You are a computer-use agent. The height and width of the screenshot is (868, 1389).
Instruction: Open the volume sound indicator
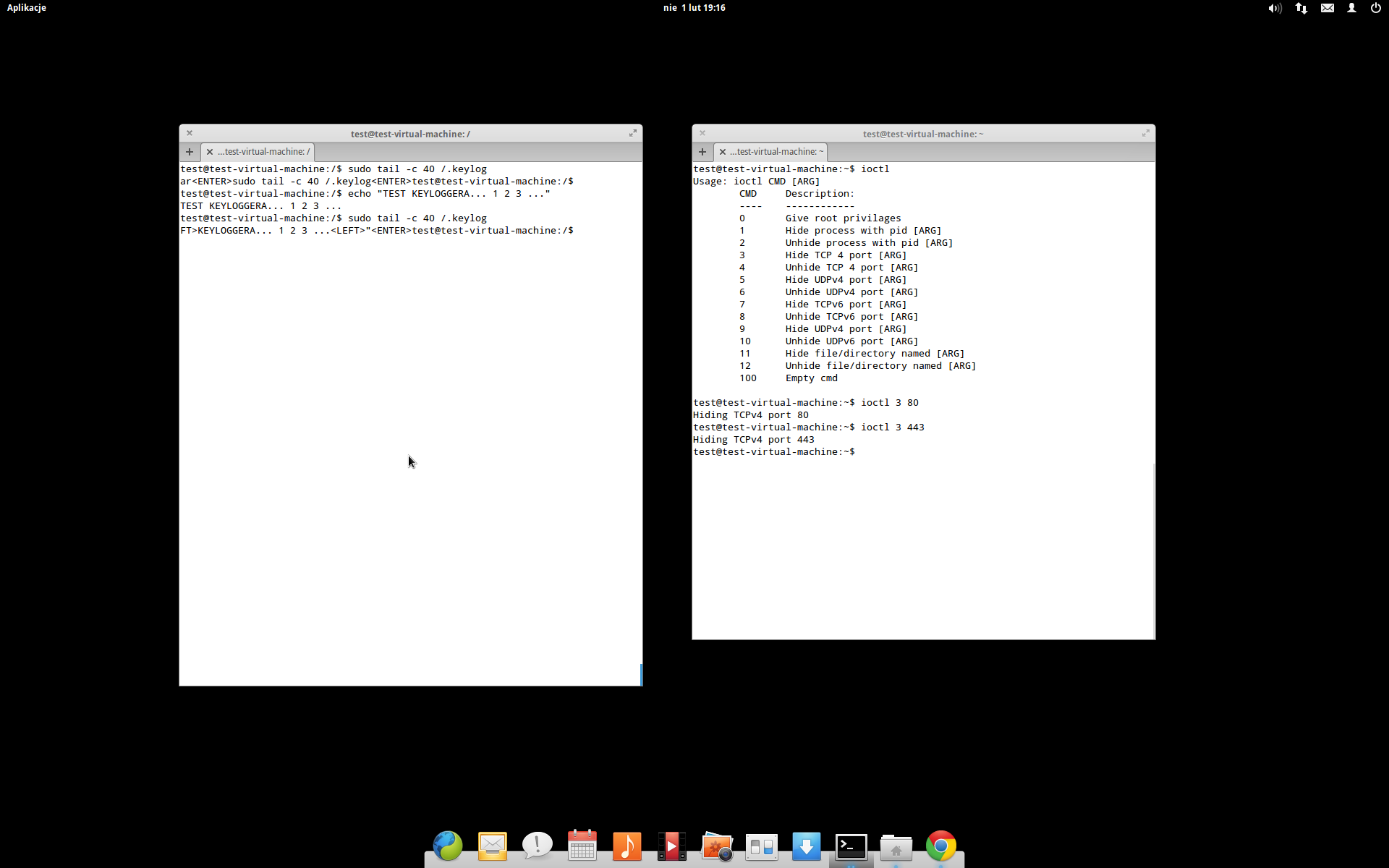click(1274, 8)
